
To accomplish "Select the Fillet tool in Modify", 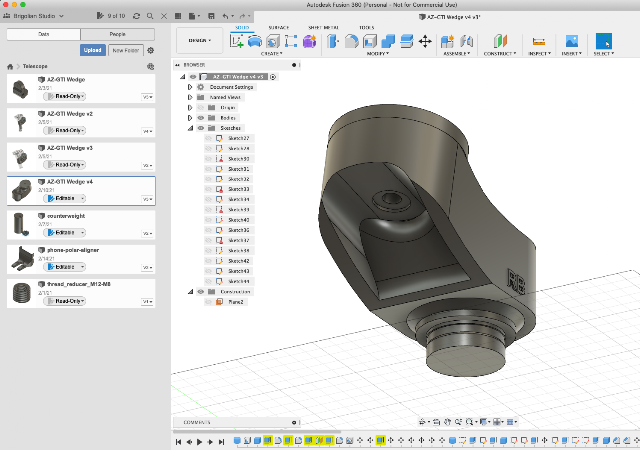I will (351, 41).
